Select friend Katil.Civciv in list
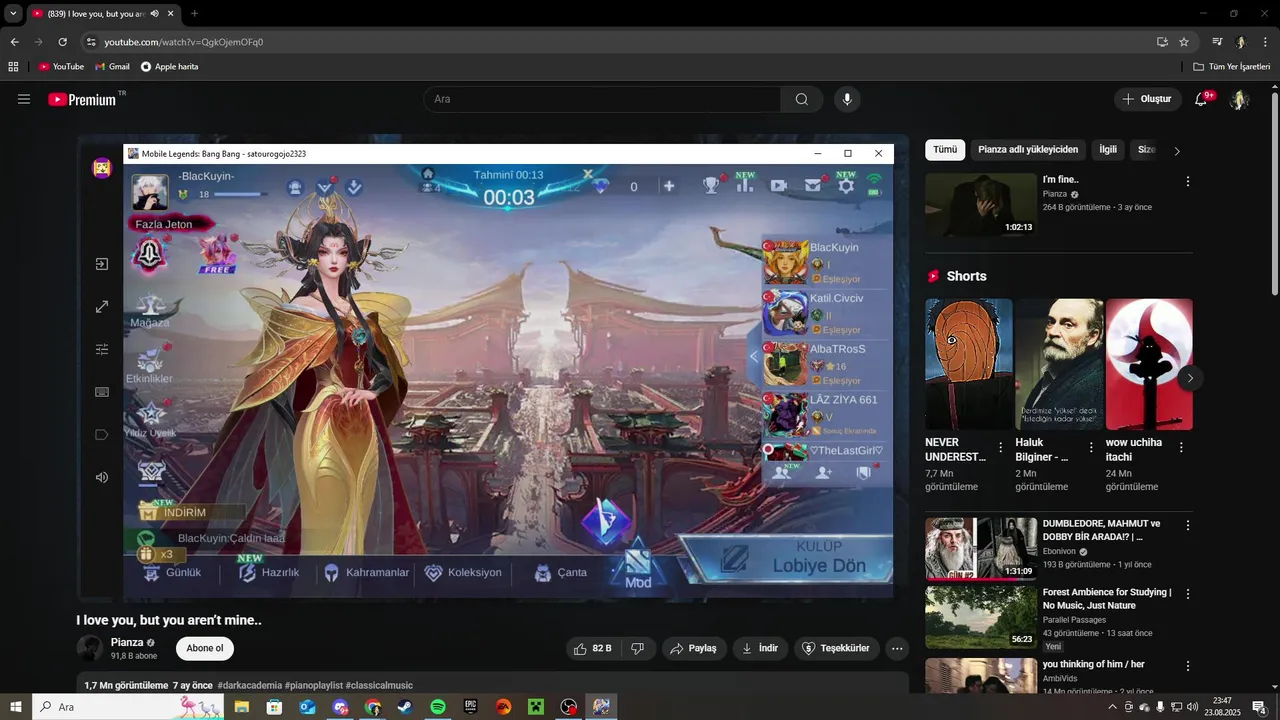The width and height of the screenshot is (1280, 720). click(825, 314)
